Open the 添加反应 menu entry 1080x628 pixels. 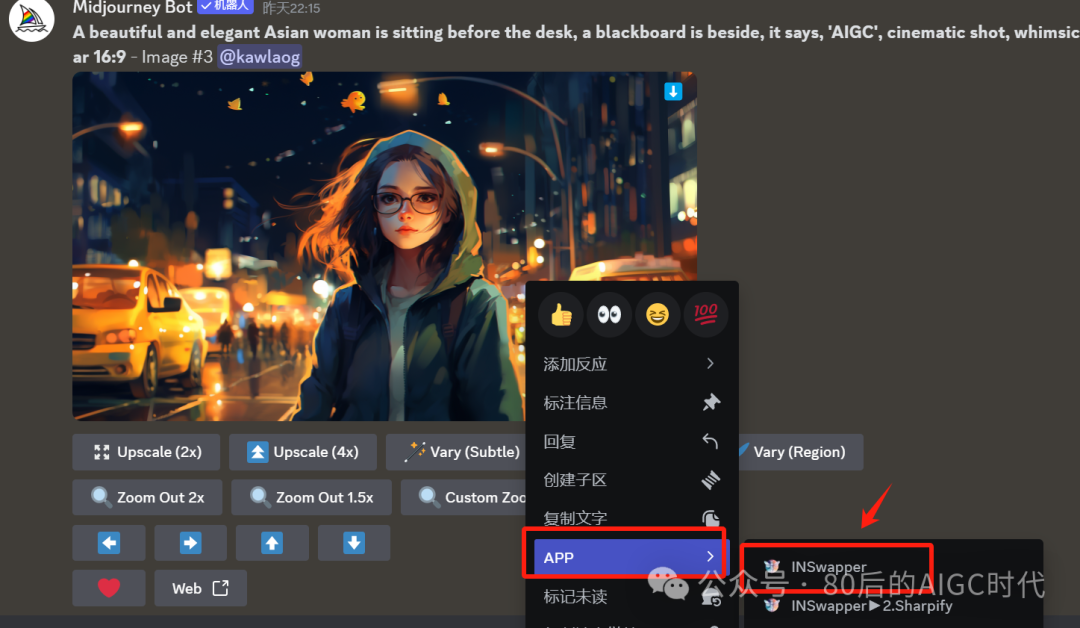coord(630,364)
